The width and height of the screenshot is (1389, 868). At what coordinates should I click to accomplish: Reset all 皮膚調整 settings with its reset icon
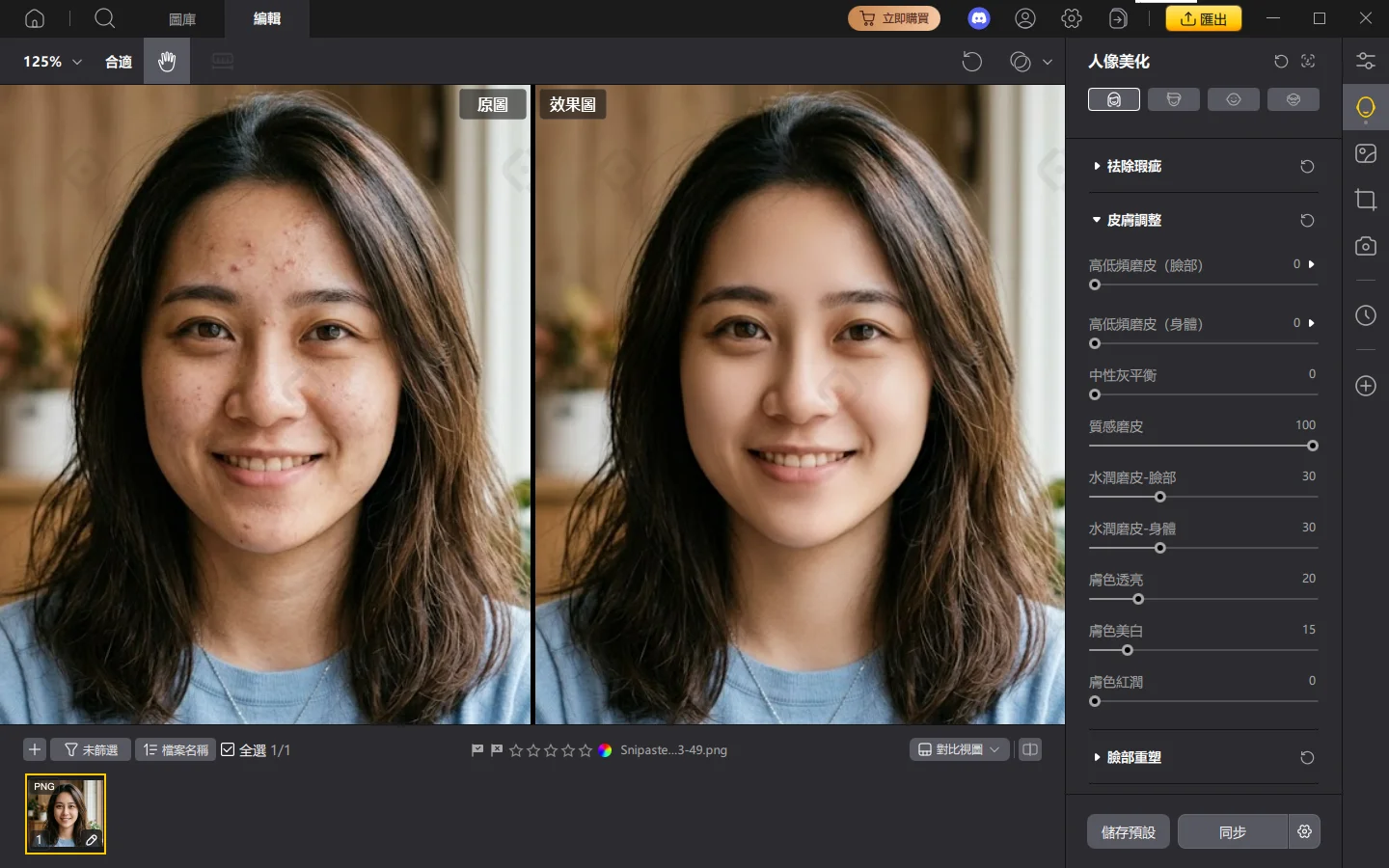pyautogui.click(x=1307, y=220)
